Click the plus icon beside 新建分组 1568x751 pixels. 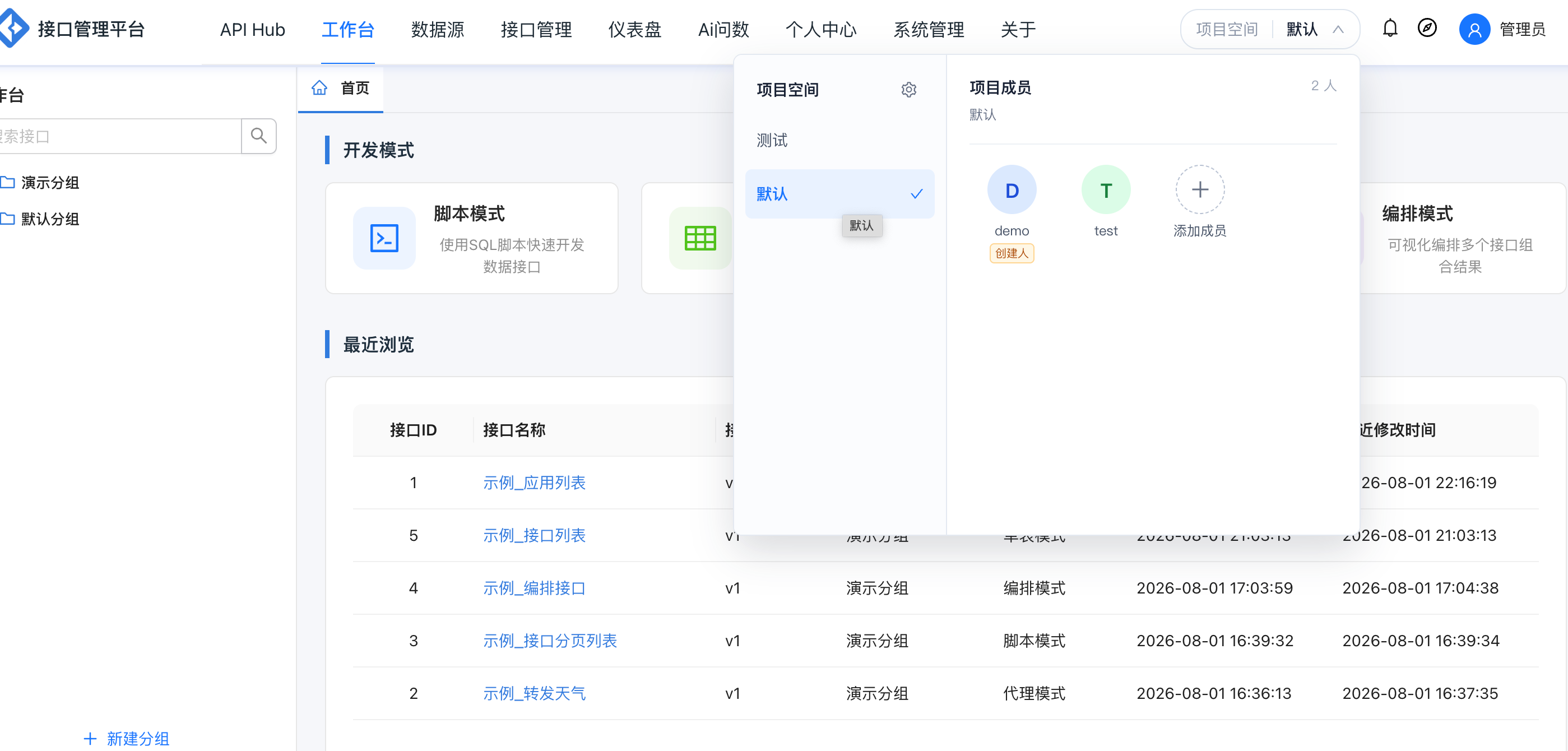(x=90, y=739)
